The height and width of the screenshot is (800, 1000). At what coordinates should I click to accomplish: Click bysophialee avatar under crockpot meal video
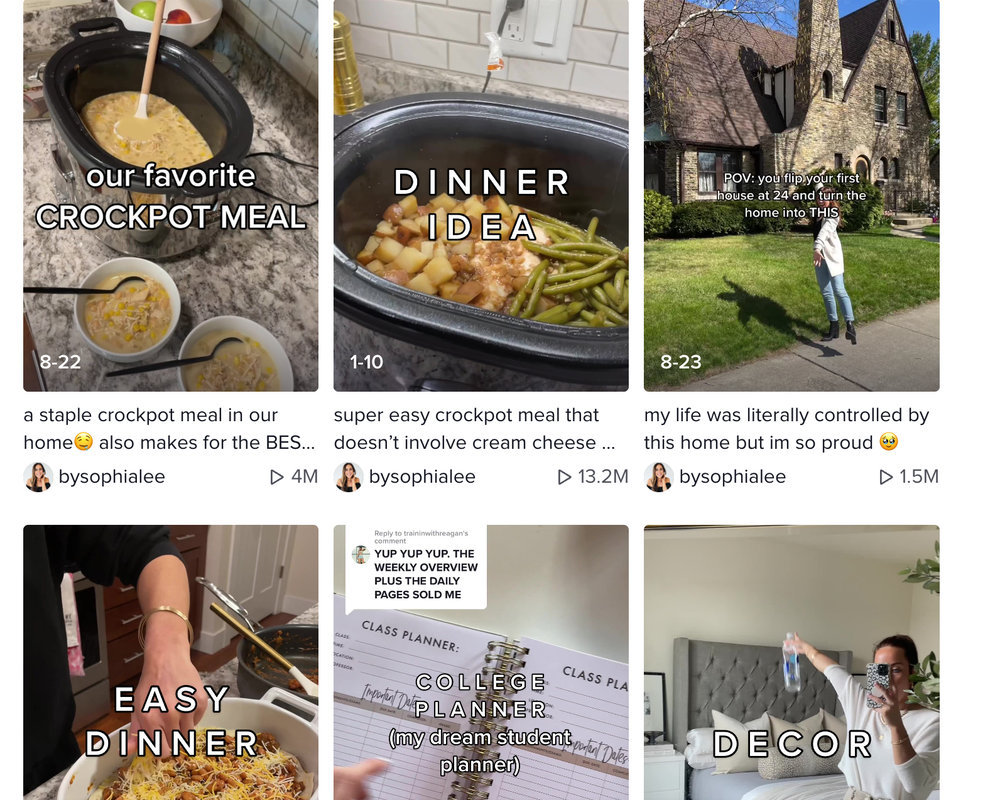(38, 477)
